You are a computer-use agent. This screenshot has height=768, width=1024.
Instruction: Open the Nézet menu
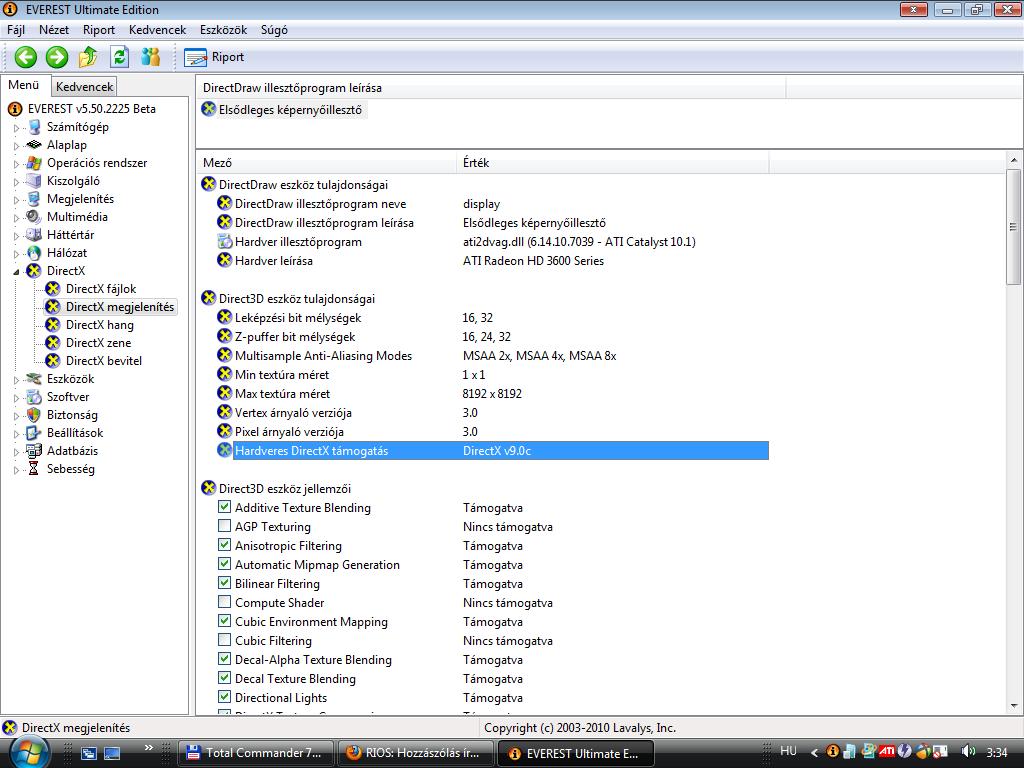point(54,30)
